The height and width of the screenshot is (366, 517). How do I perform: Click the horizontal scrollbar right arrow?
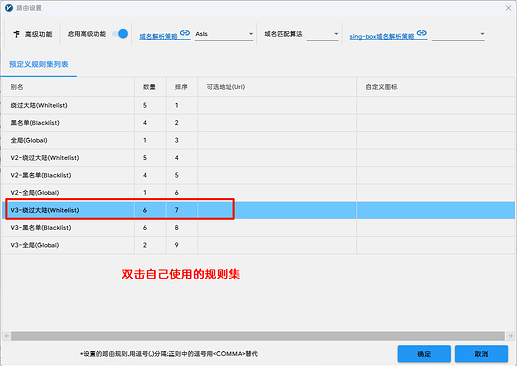(510, 336)
